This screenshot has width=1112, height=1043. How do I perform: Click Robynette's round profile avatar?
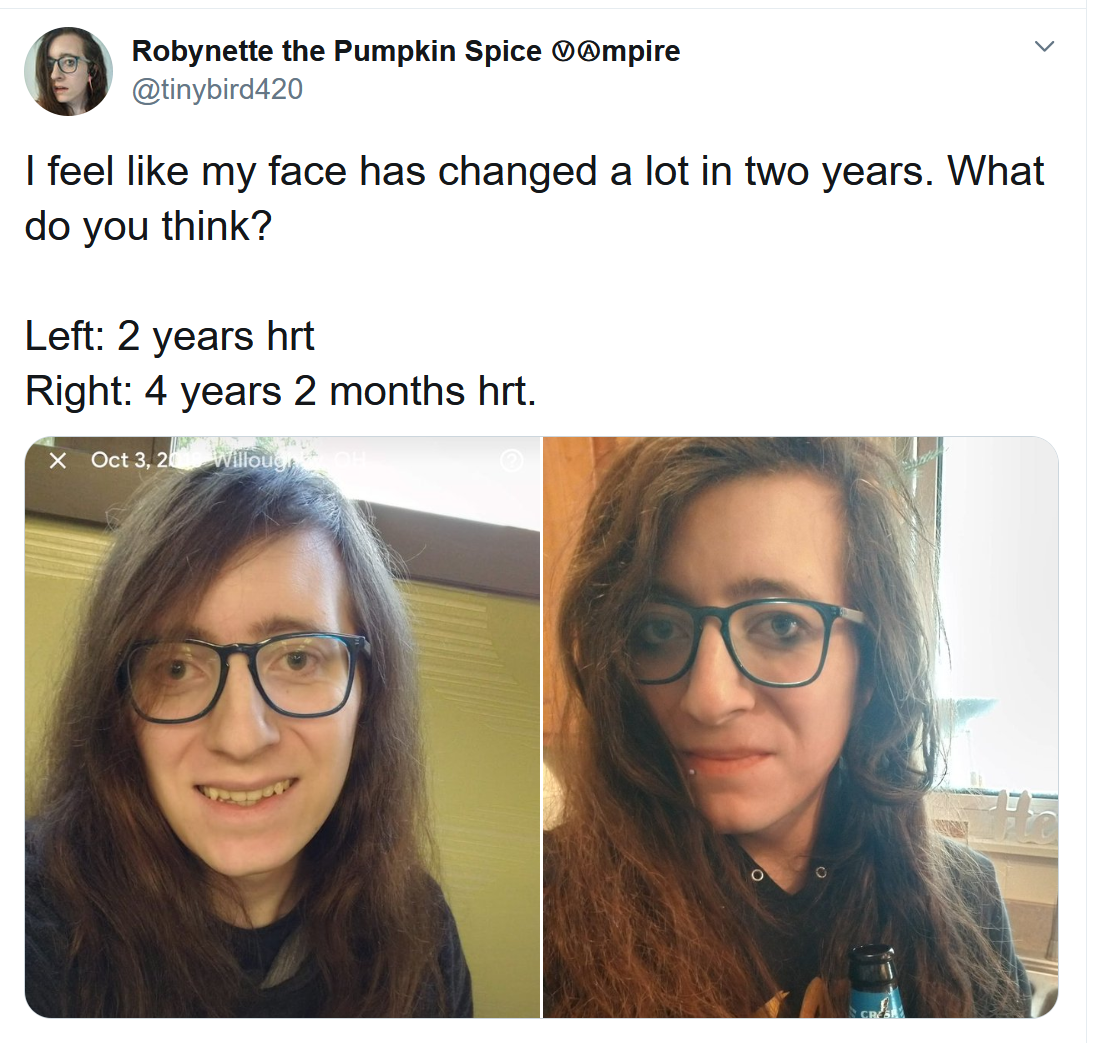point(68,71)
